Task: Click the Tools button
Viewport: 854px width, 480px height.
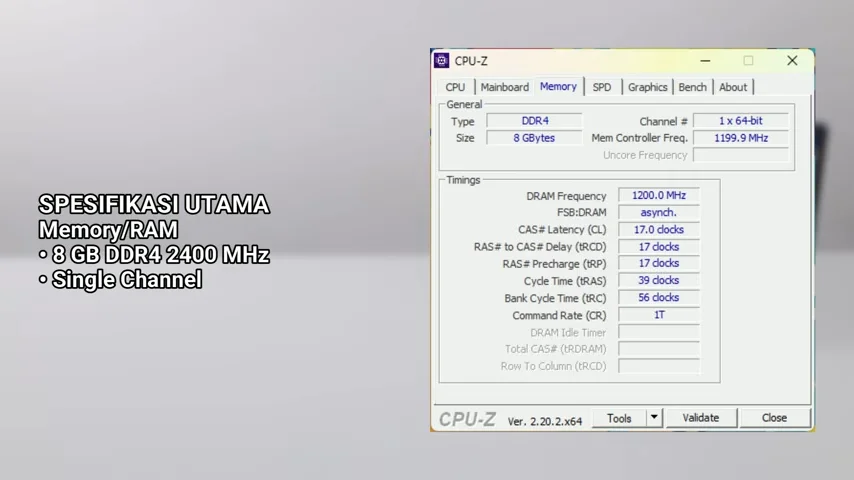Action: (x=619, y=418)
